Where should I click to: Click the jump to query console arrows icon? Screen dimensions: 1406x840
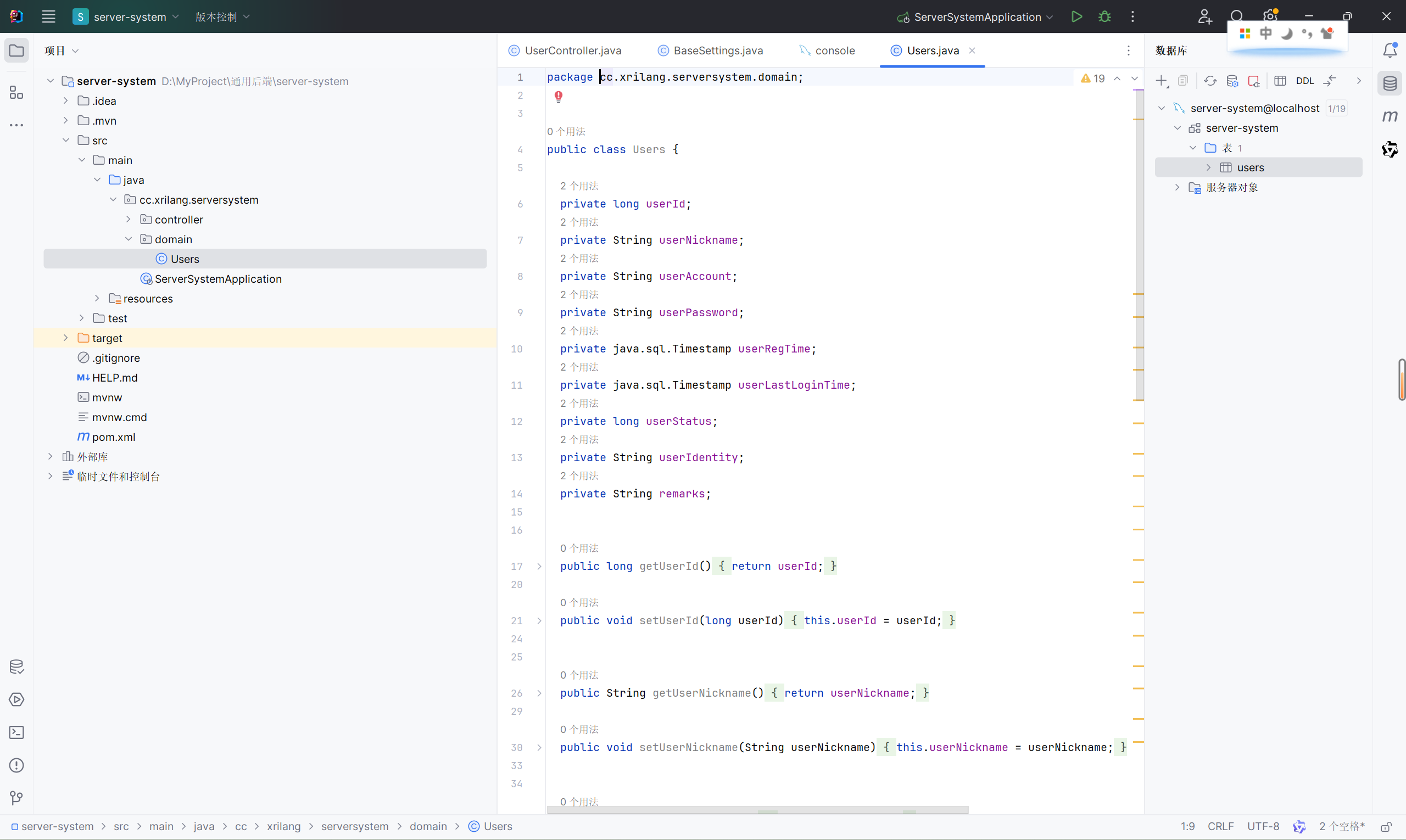[x=1330, y=81]
